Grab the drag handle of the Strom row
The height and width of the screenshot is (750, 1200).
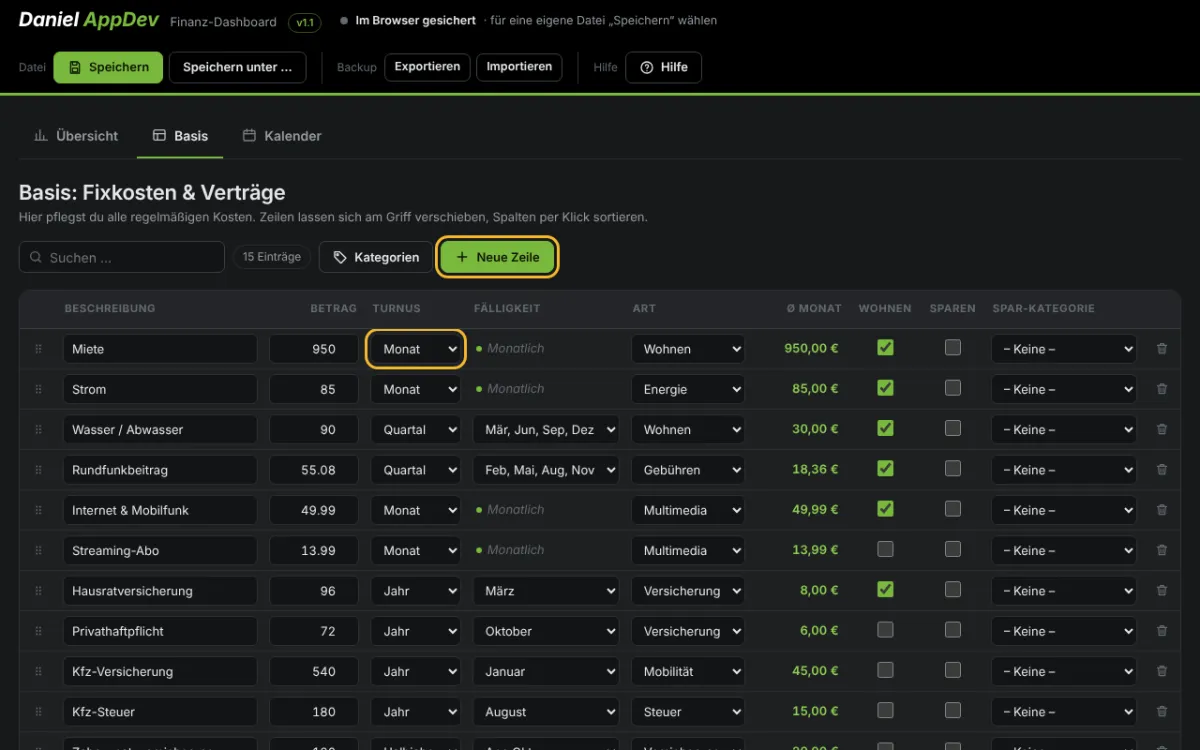coord(38,389)
